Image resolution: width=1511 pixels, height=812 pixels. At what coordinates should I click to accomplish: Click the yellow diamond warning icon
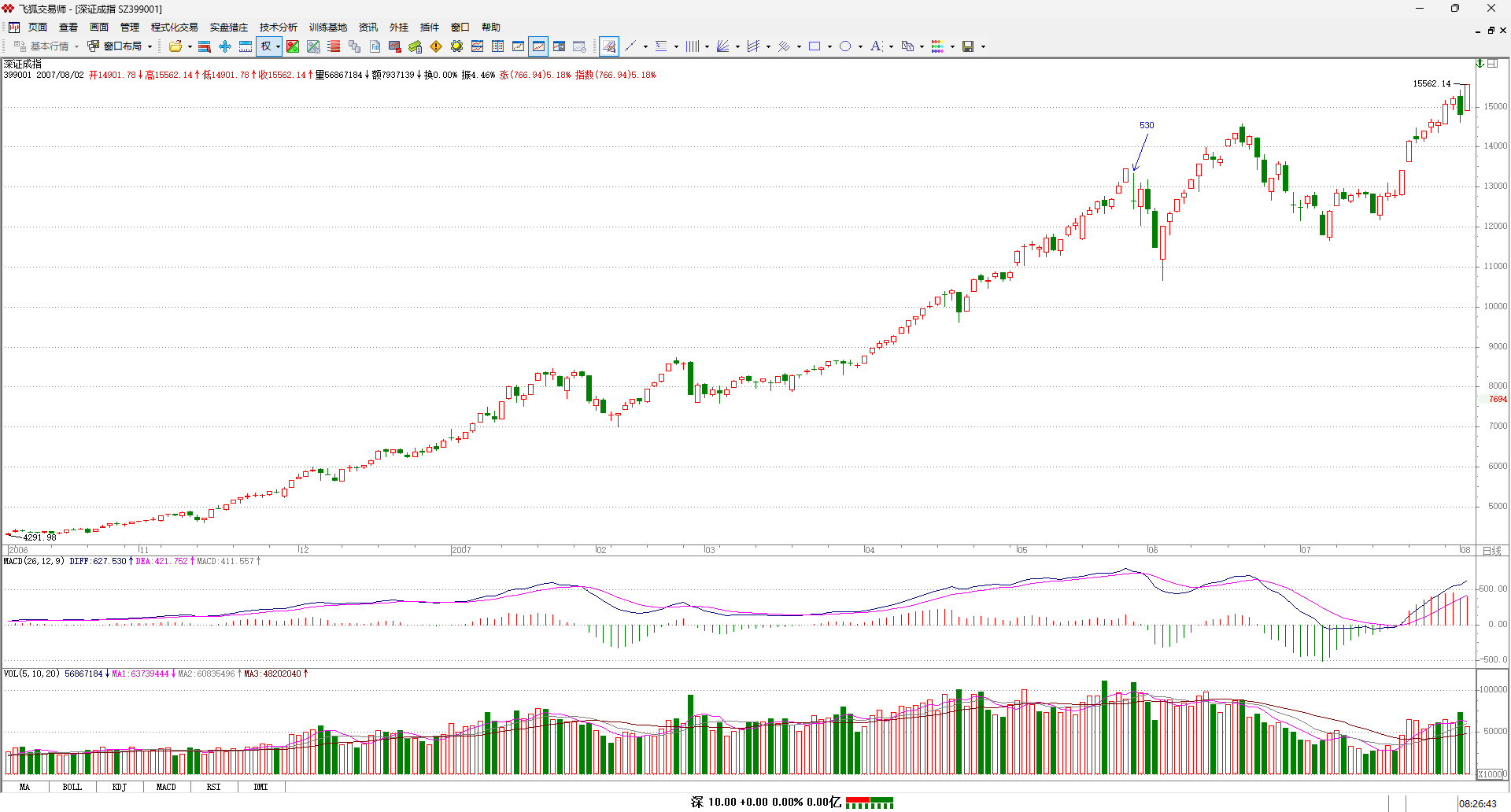436,46
